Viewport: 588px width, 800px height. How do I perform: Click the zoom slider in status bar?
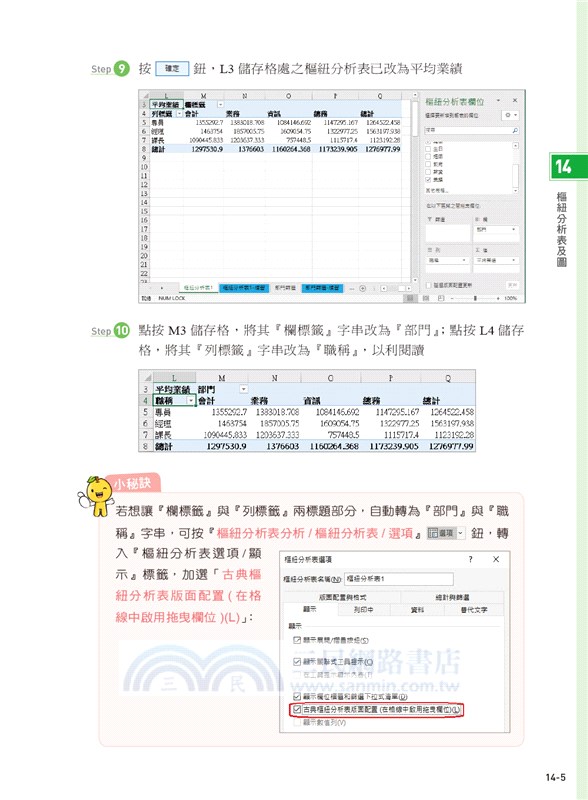coord(475,298)
